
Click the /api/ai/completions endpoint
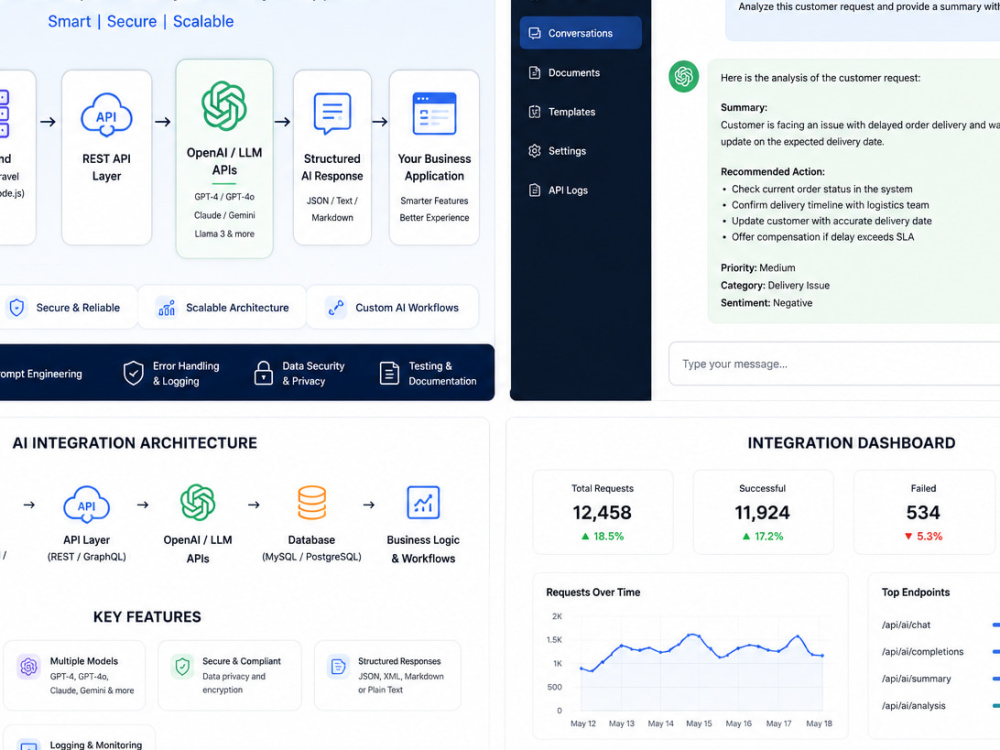tap(922, 652)
